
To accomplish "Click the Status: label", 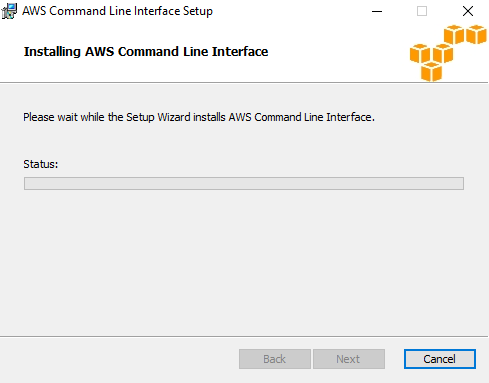I will (41, 164).
